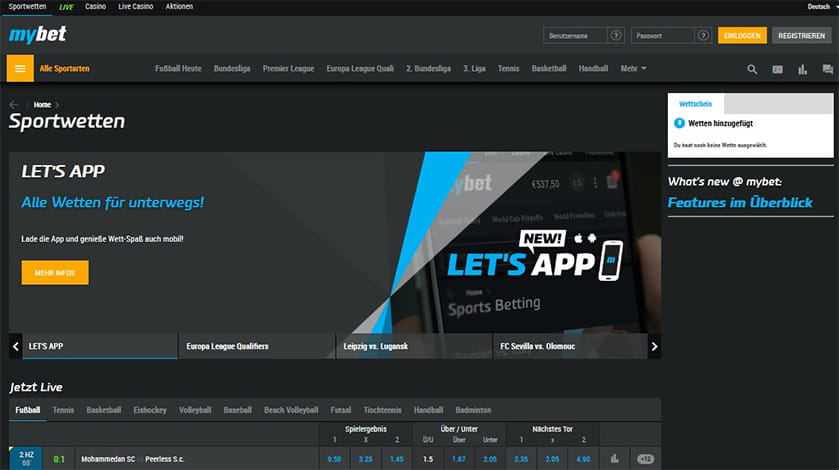Select the Badminton live tab
The image size is (839, 470).
point(473,410)
